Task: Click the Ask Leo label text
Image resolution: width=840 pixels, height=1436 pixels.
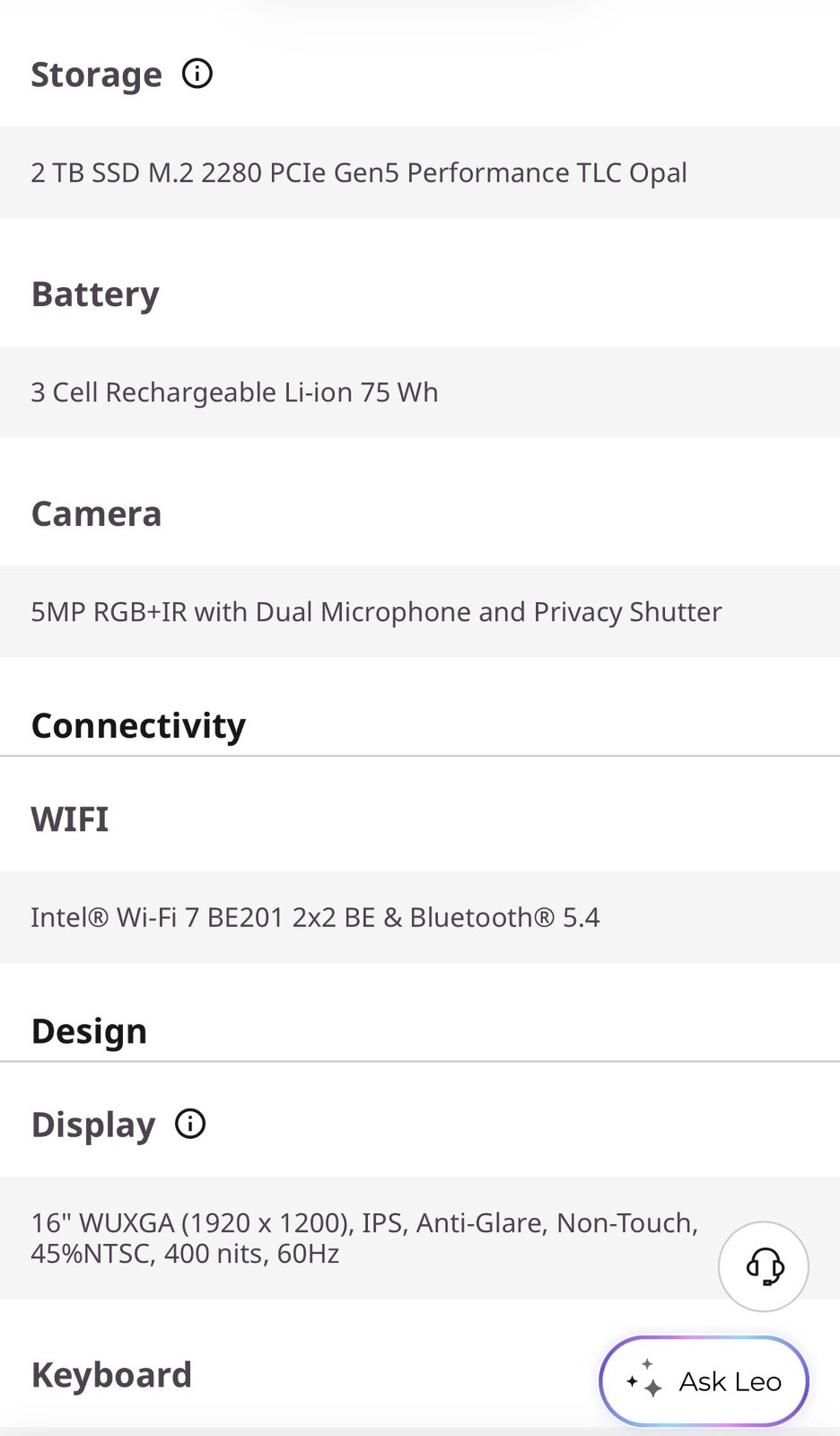Action: 731,1381
